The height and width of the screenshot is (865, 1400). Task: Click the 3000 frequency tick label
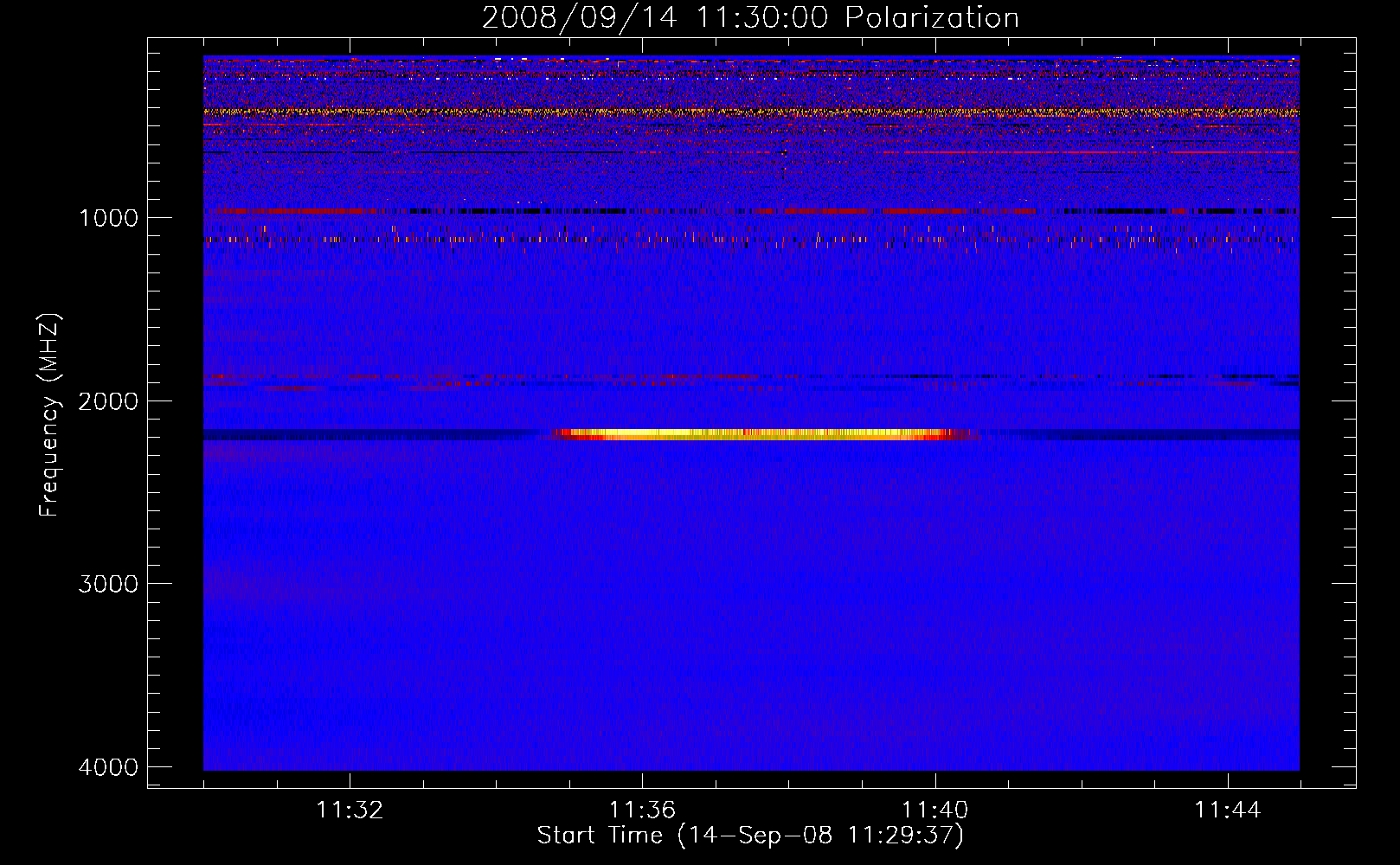coord(108,584)
